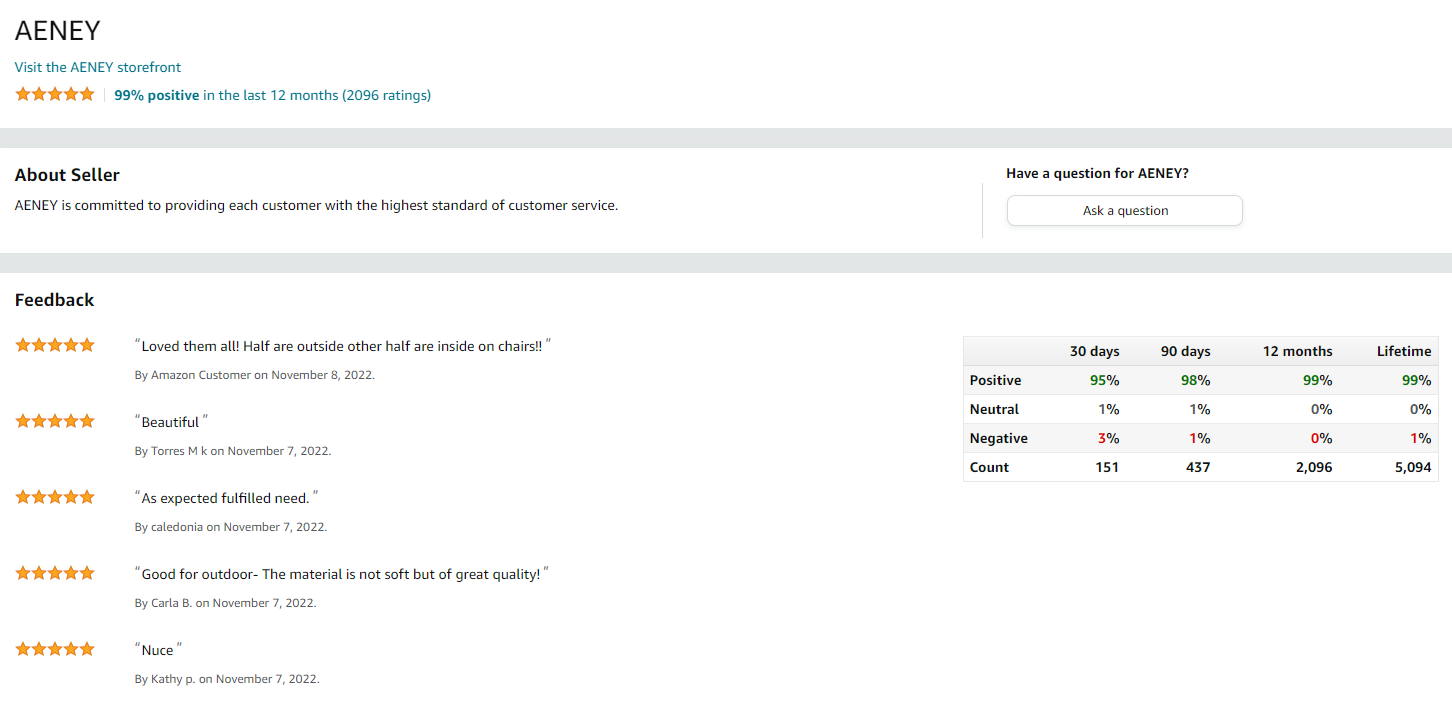Click the 'Loved them all!' review text
Viewport: 1452px width, 702px height.
[342, 346]
